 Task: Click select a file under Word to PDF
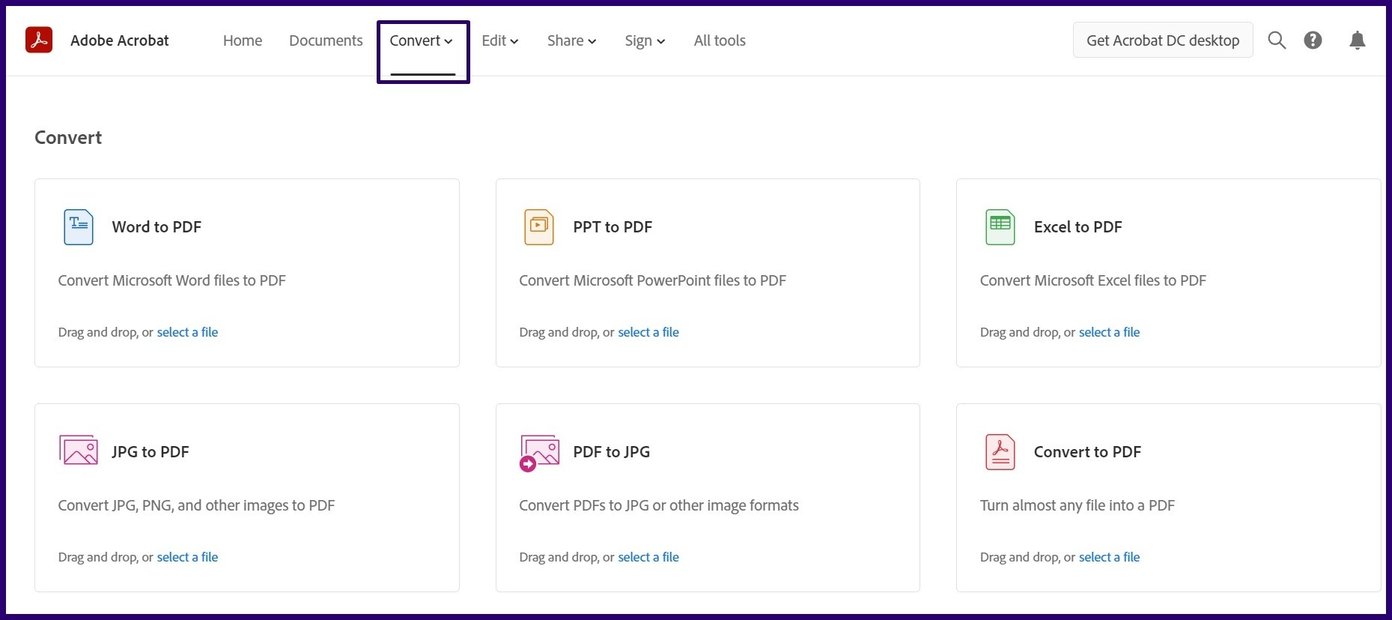tap(187, 332)
